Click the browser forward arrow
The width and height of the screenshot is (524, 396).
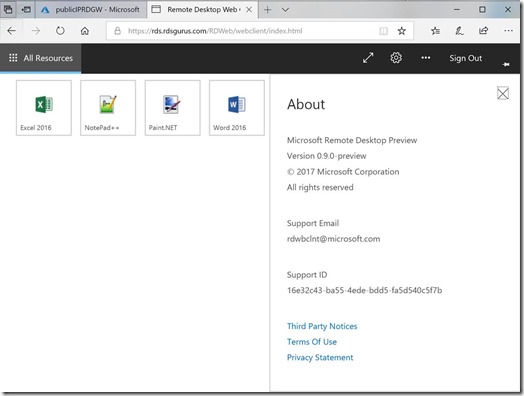click(36, 31)
